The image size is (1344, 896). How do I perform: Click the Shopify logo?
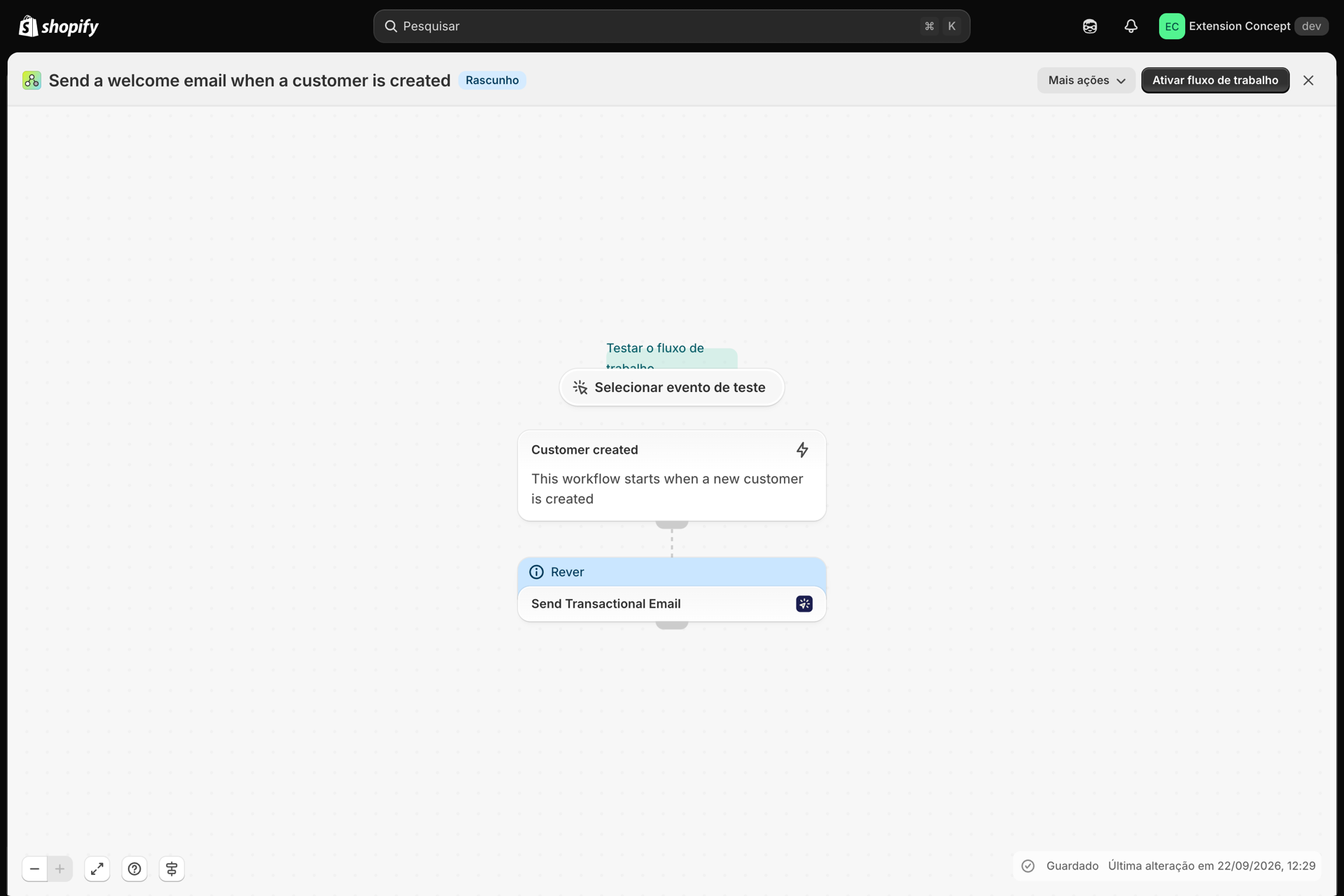[59, 27]
